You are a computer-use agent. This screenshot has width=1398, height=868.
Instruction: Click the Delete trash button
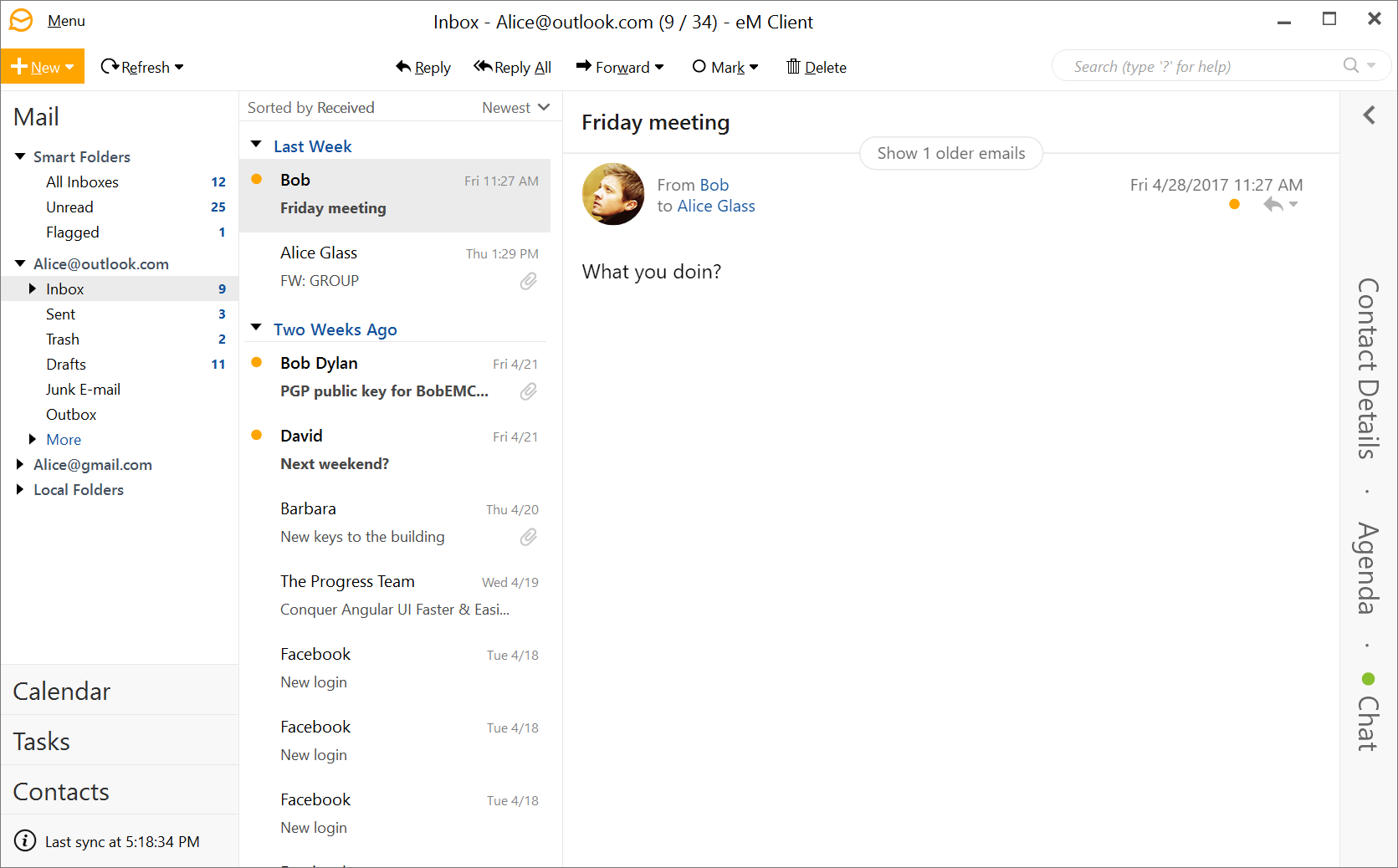(817, 67)
